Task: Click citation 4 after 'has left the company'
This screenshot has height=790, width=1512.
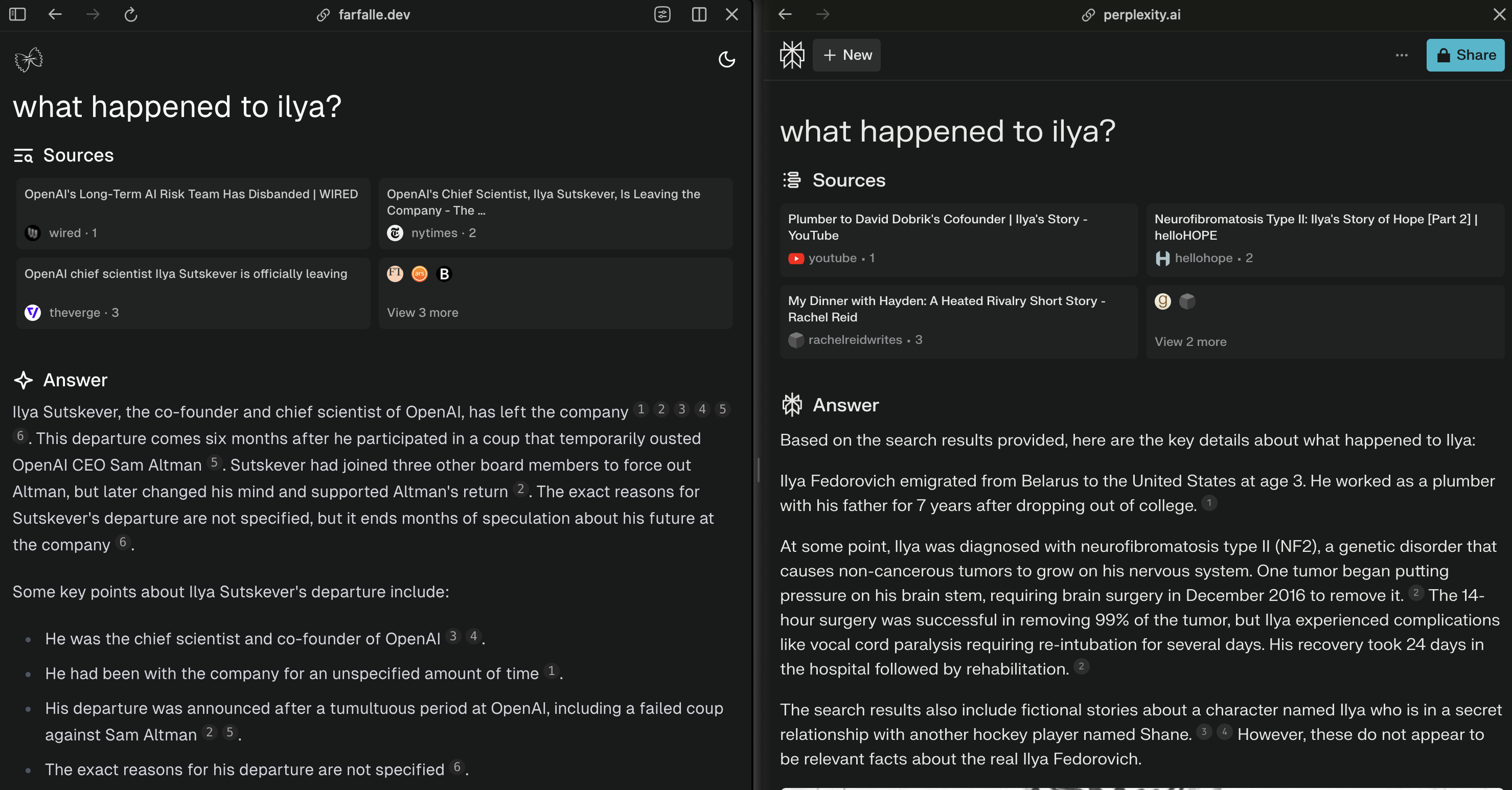Action: (702, 409)
